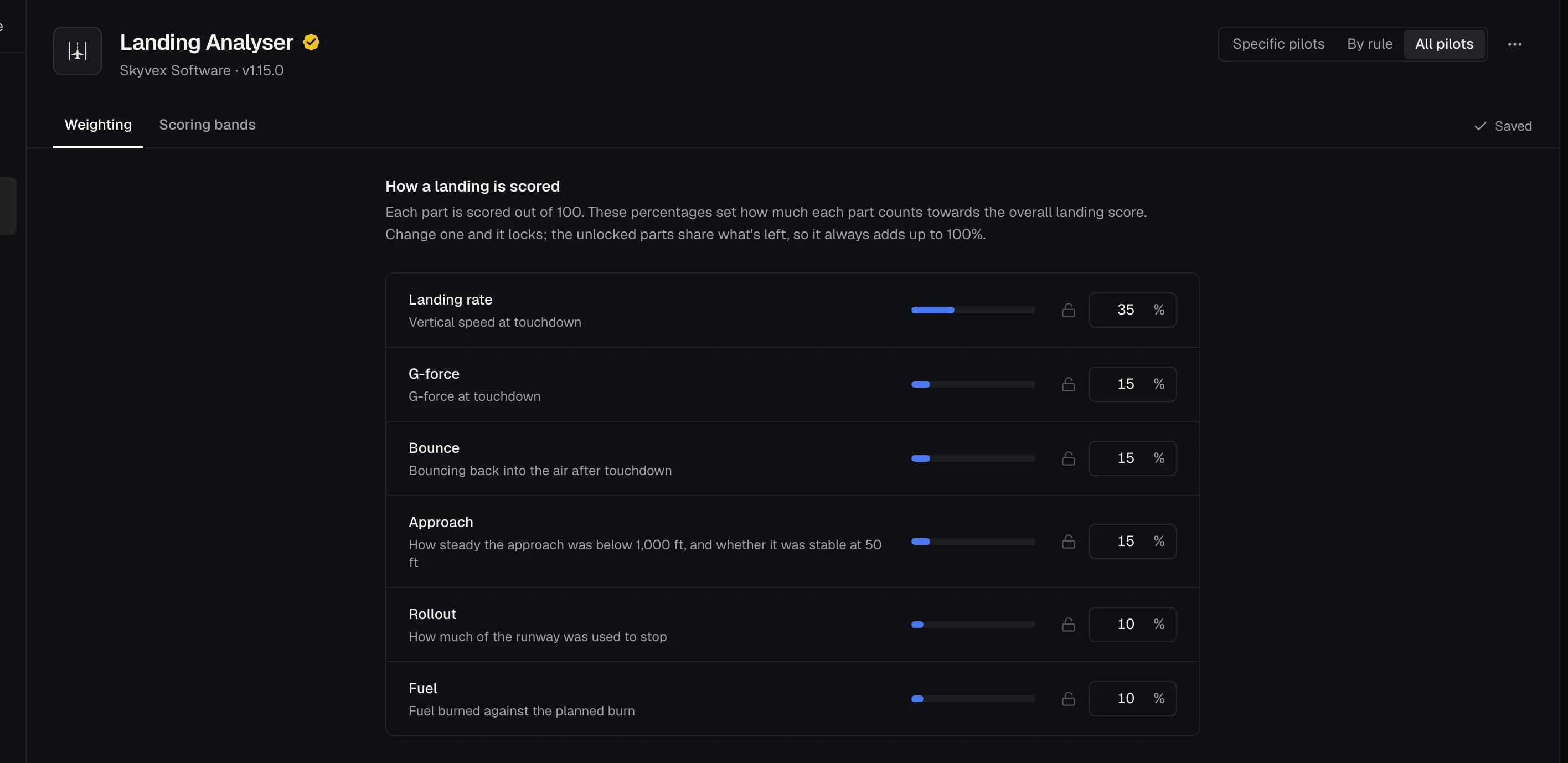Click the G-force percentage field

1132,384
